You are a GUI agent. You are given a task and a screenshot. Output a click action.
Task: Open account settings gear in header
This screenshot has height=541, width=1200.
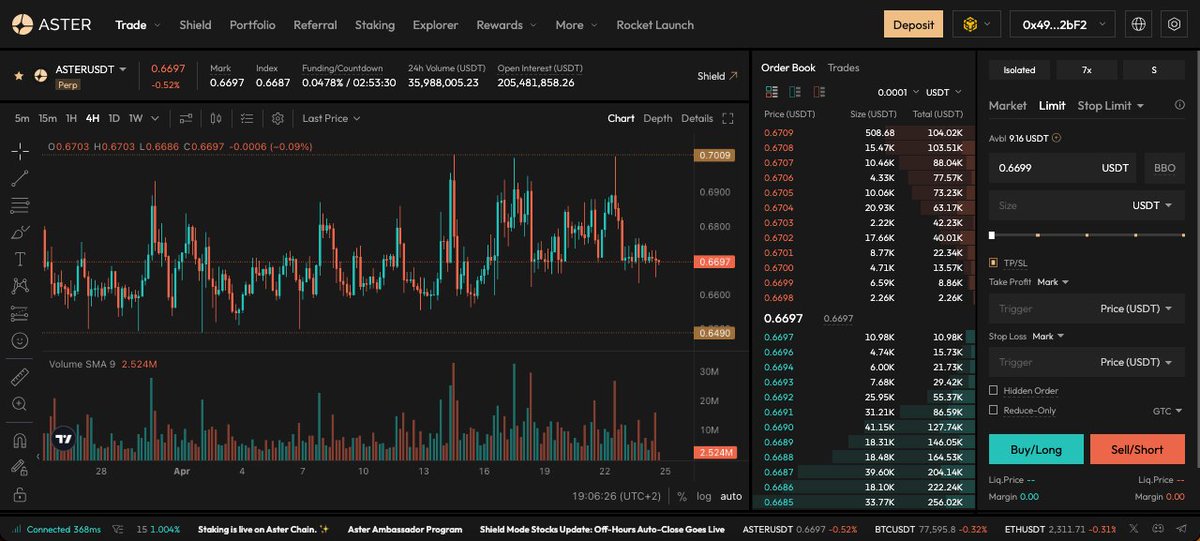tap(1174, 24)
